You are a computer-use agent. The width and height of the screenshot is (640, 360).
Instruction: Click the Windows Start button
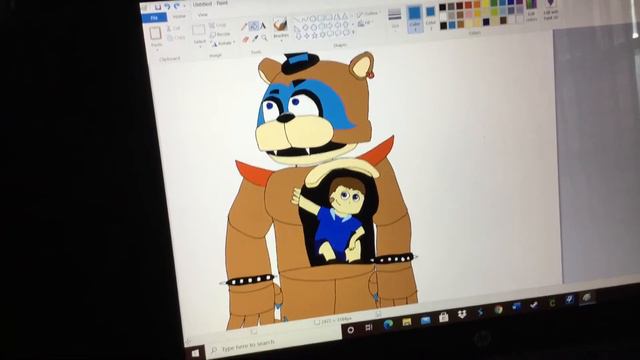click(x=195, y=353)
